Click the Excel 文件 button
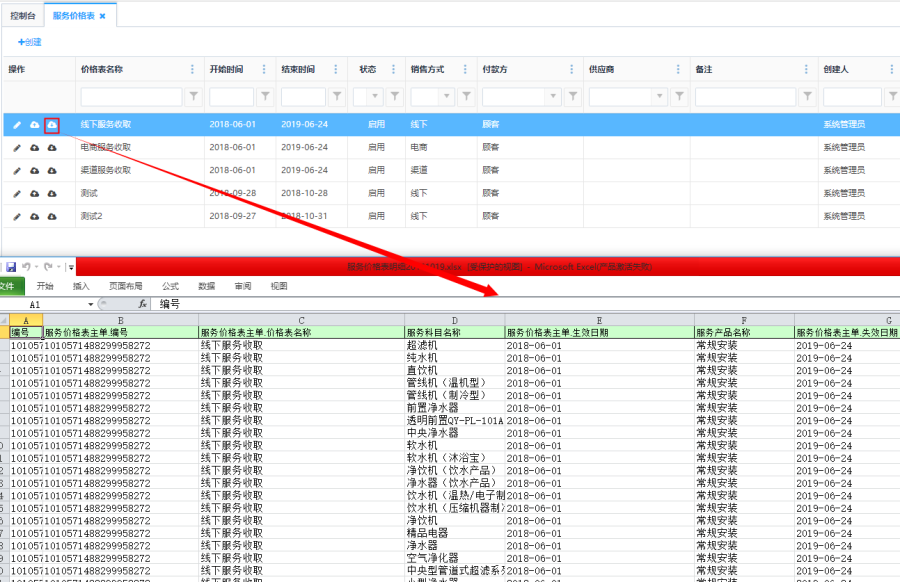The image size is (900, 582). coord(10,286)
